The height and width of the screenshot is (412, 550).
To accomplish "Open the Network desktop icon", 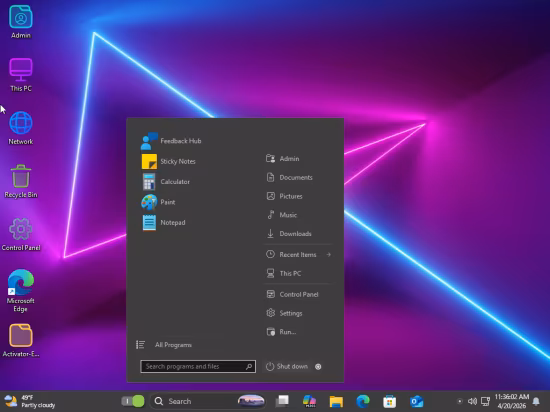I will click(21, 128).
